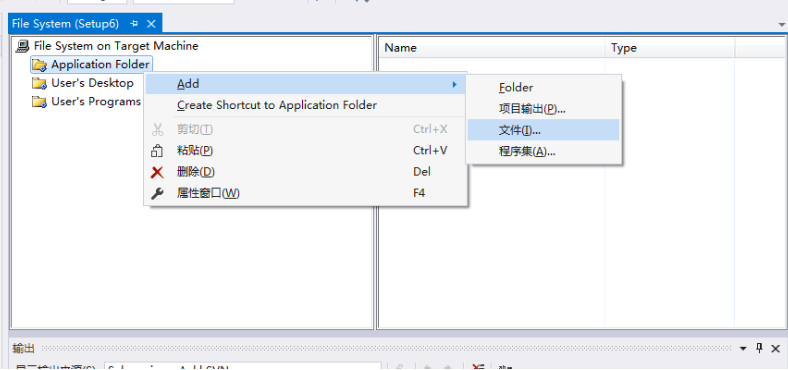The height and width of the screenshot is (370, 788).
Task: Click the Del shortcut text
Action: pyautogui.click(x=422, y=171)
